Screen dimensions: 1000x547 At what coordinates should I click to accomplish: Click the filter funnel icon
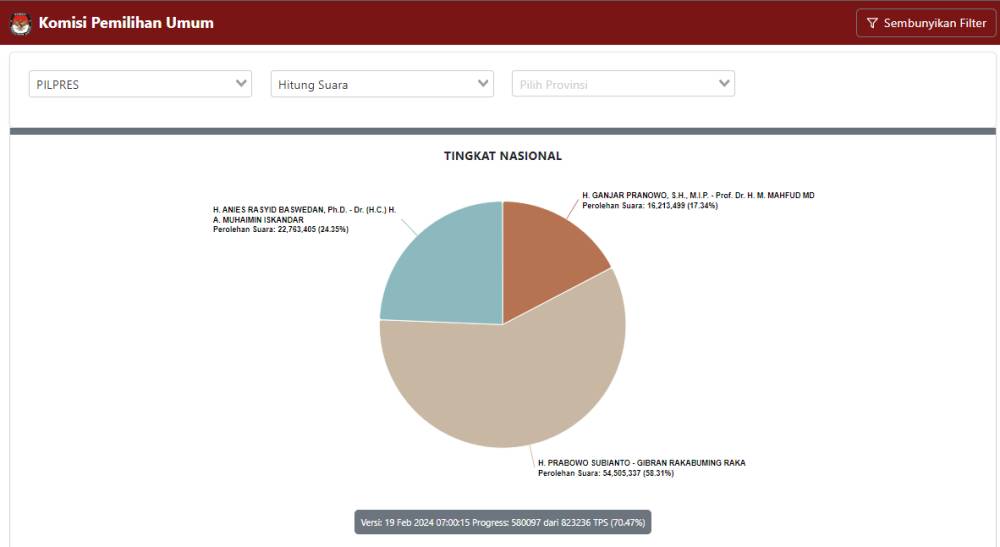point(872,23)
